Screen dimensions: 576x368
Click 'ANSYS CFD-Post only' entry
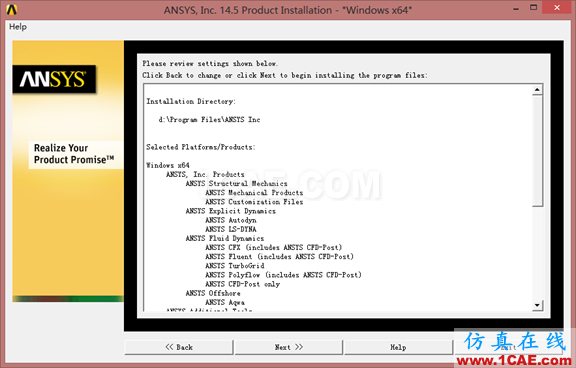242,284
